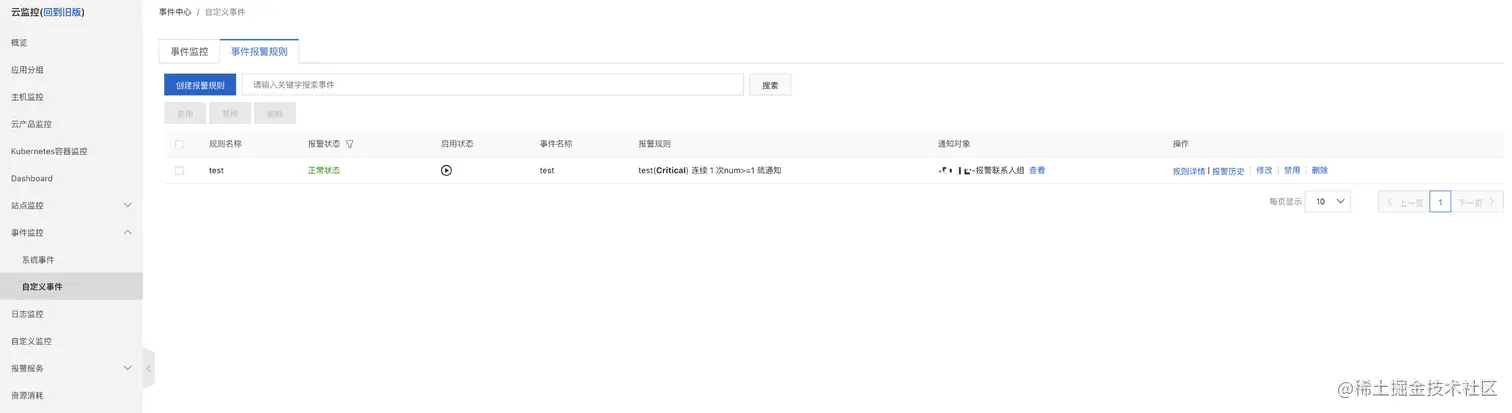Screen dimensions: 1512x413
Task: Open the page size dropdown showing 10
Action: click(1328, 201)
